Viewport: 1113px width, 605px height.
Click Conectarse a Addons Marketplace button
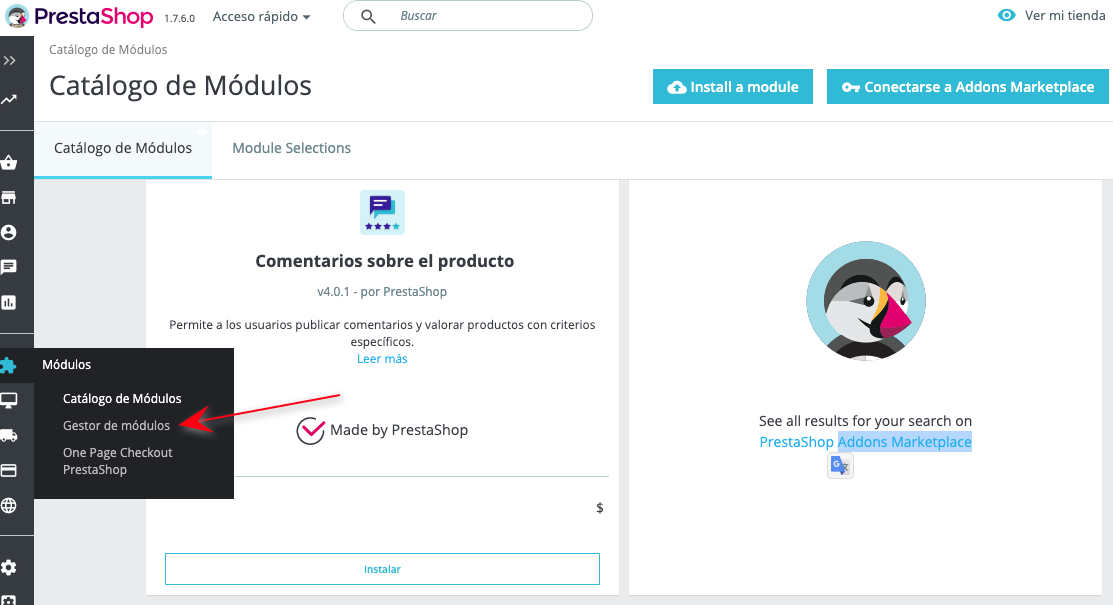[967, 87]
